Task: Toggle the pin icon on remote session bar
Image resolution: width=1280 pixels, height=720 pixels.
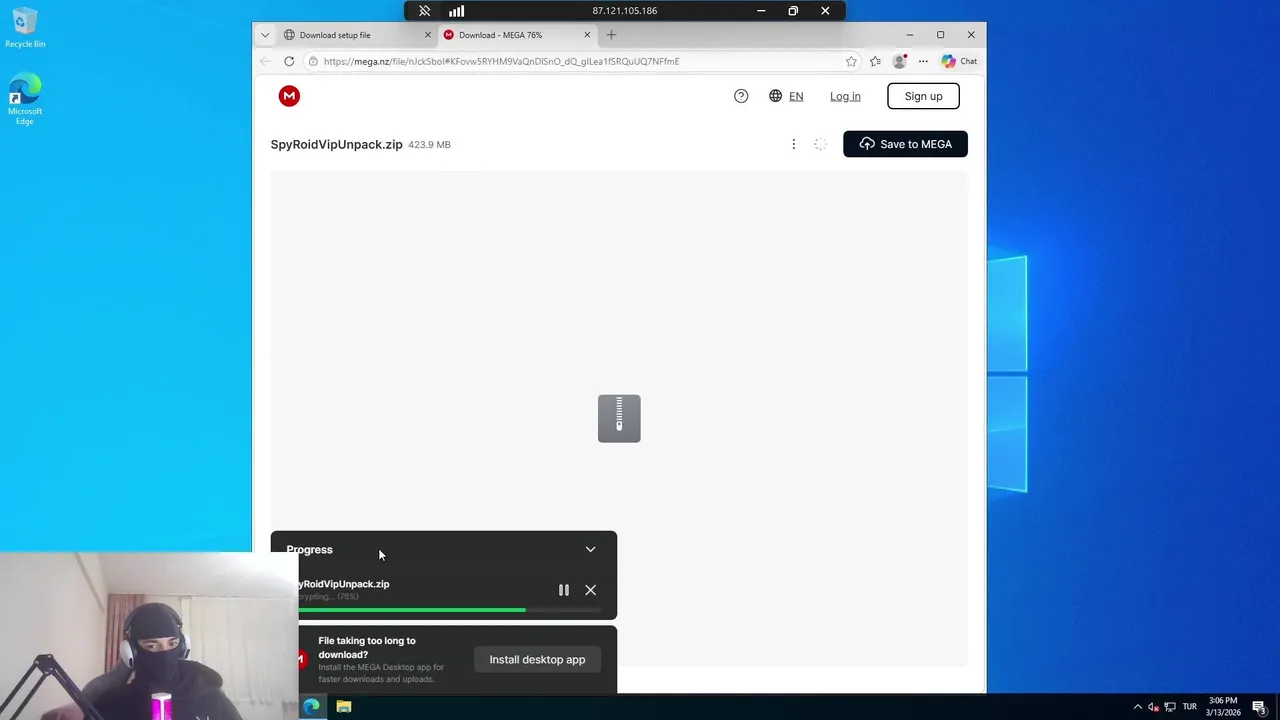Action: [x=425, y=11]
